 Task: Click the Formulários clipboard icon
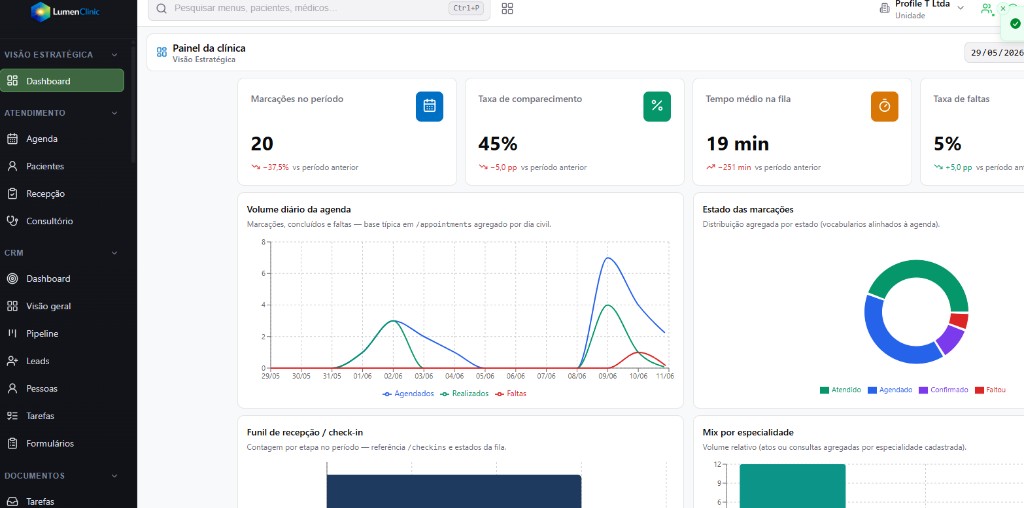pyautogui.click(x=12, y=443)
